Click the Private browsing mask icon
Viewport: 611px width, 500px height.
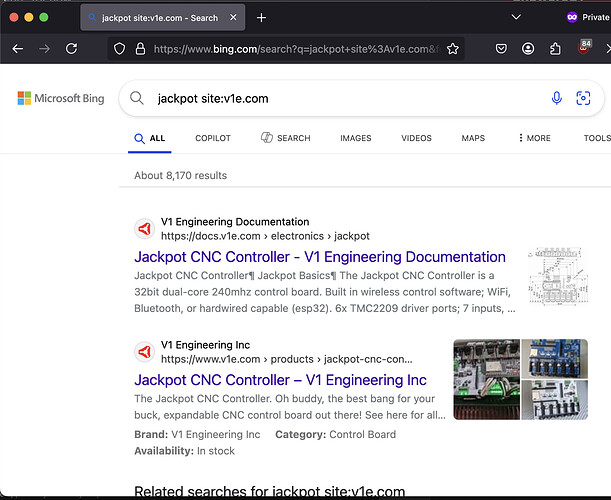click(572, 17)
